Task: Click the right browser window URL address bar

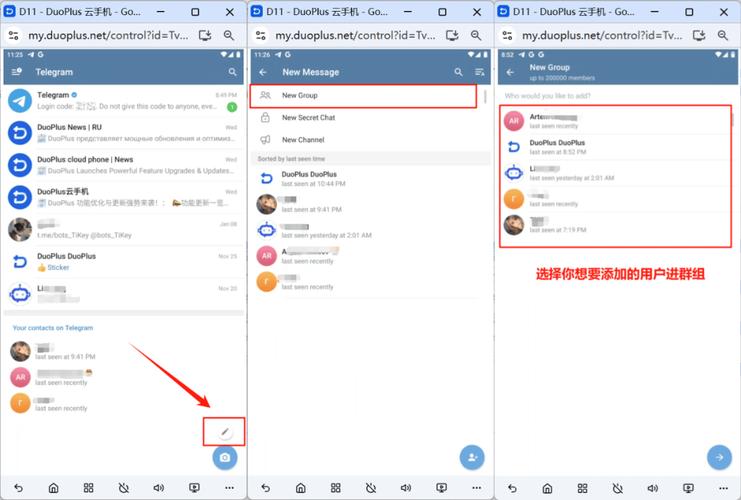Action: (602, 35)
